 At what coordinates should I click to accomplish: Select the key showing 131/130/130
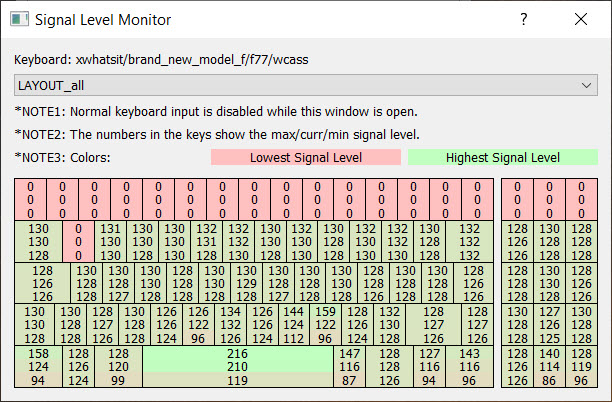(x=110, y=242)
